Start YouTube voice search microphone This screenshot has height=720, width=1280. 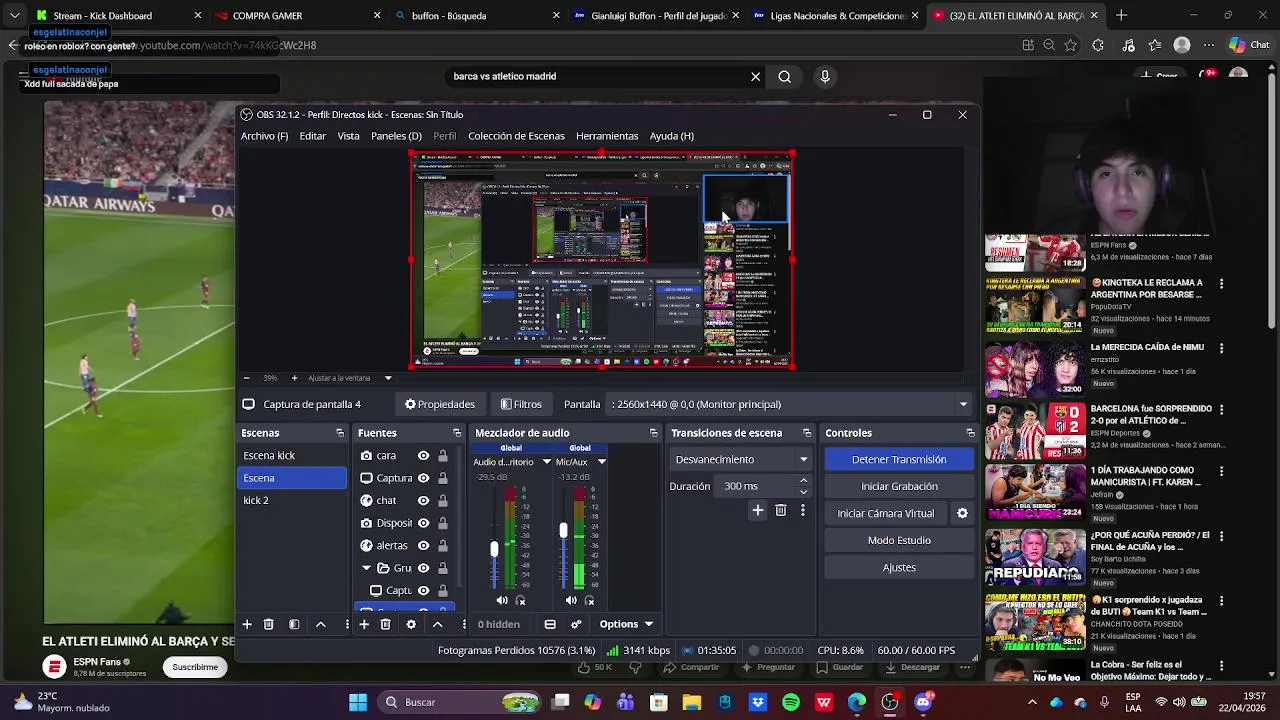pos(825,76)
